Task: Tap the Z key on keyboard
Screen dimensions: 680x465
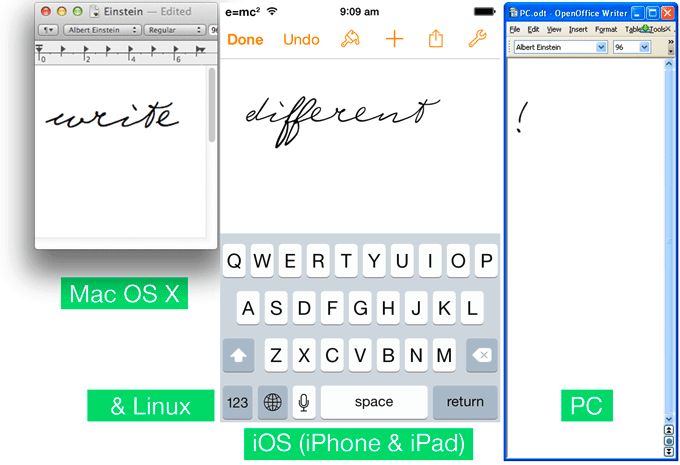Action: (276, 355)
